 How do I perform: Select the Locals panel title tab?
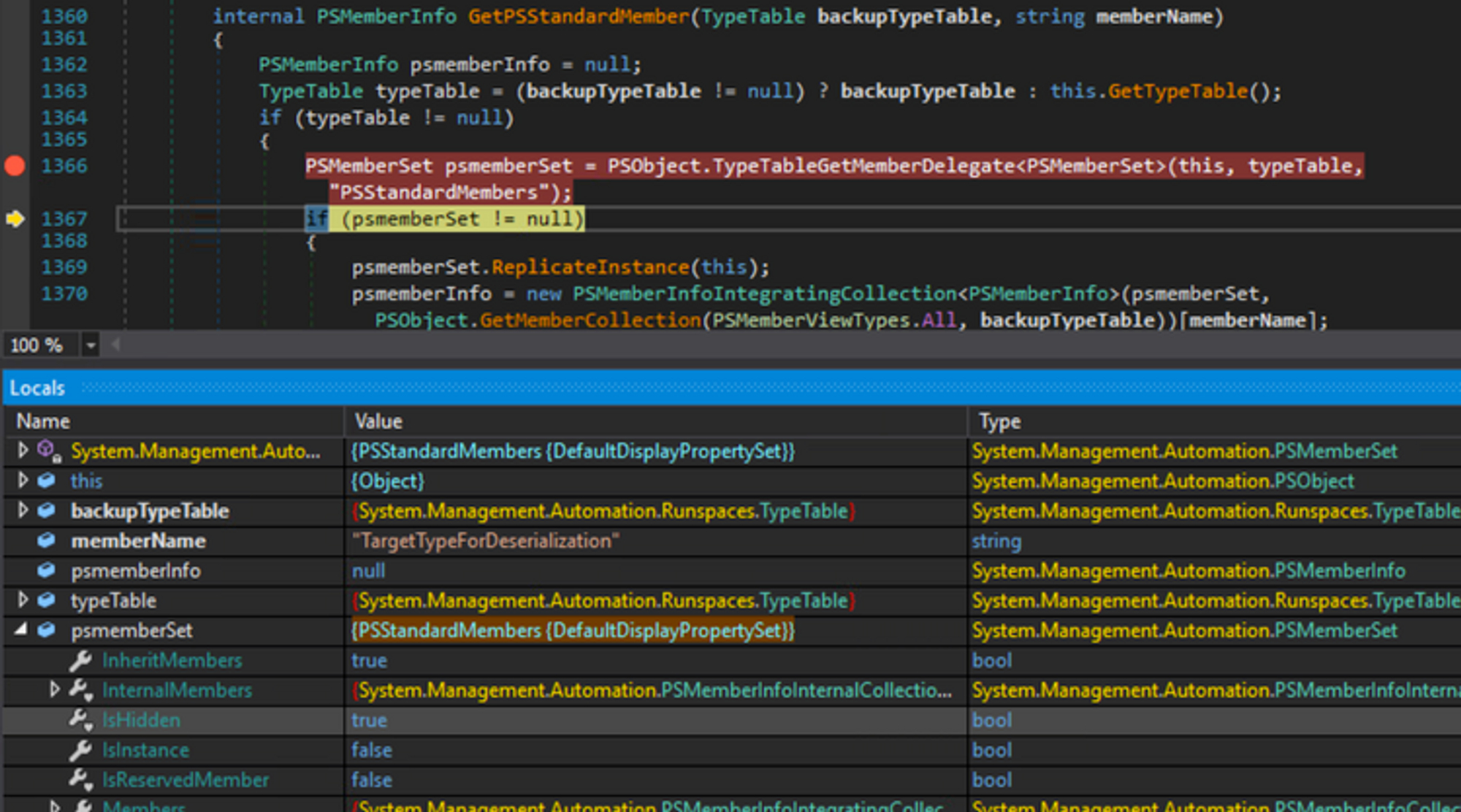click(x=37, y=388)
